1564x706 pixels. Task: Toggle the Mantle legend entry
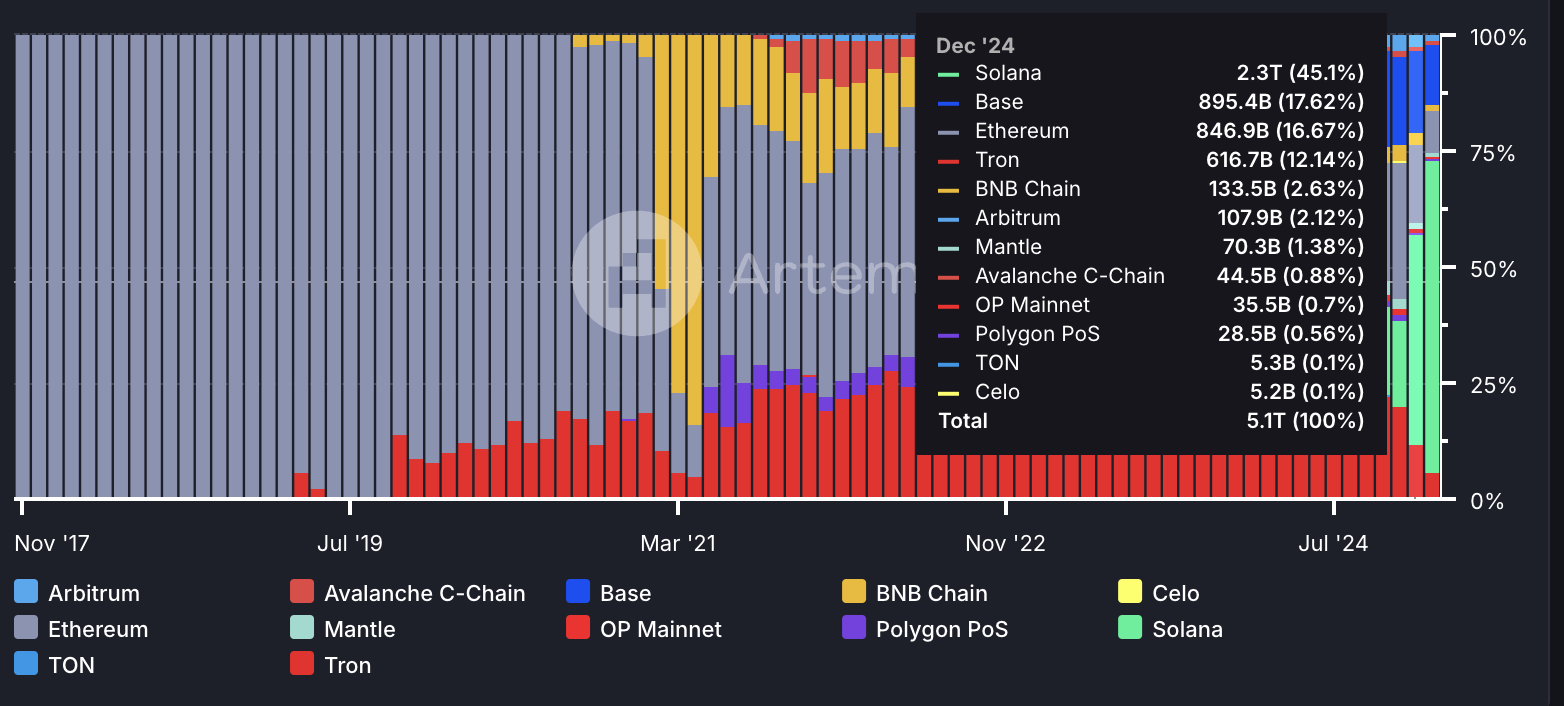point(359,629)
